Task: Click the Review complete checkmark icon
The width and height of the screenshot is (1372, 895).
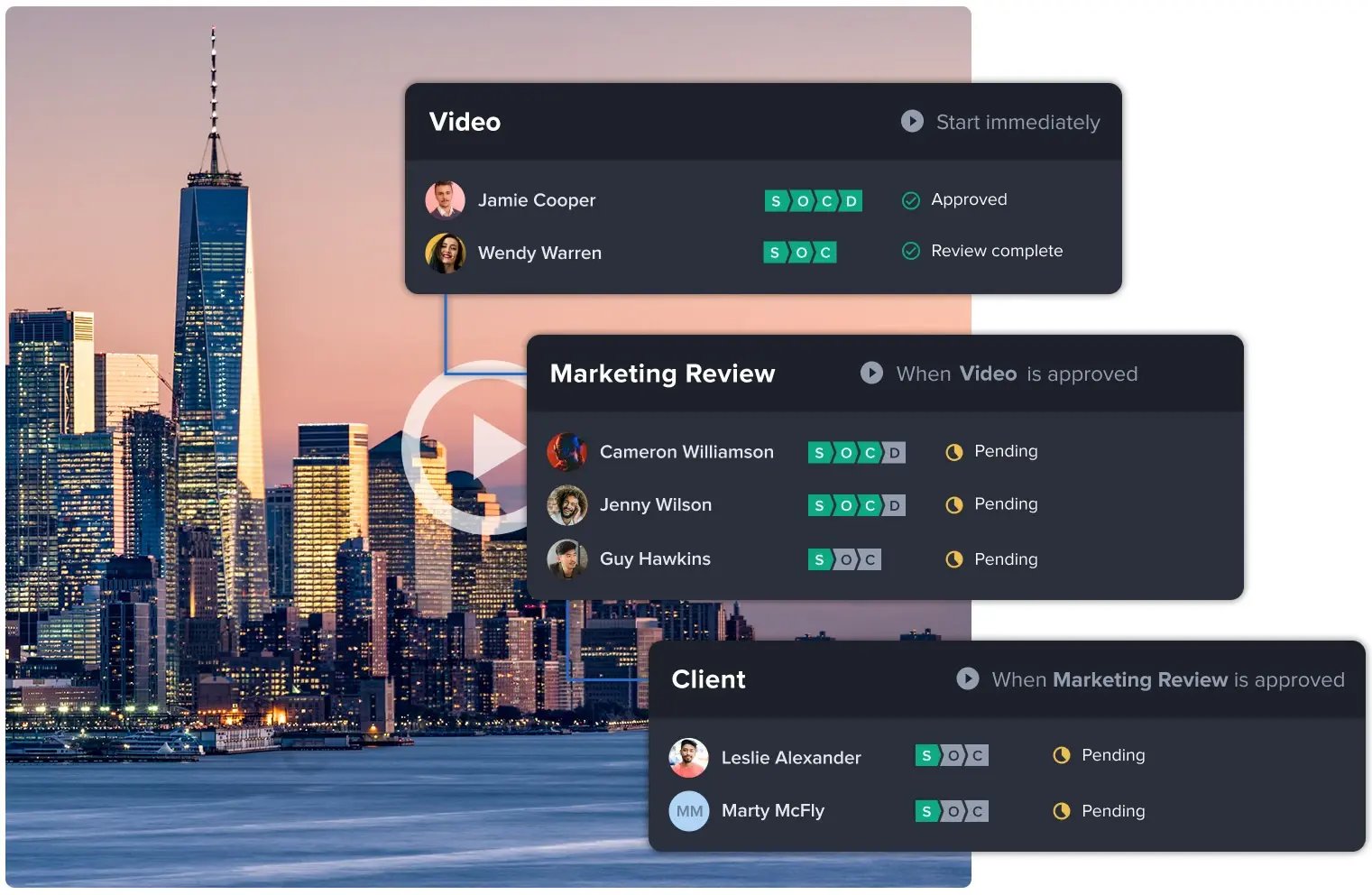Action: point(911,252)
